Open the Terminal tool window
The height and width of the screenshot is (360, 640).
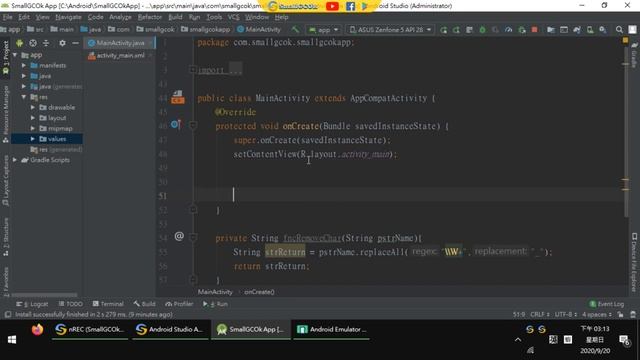108,304
